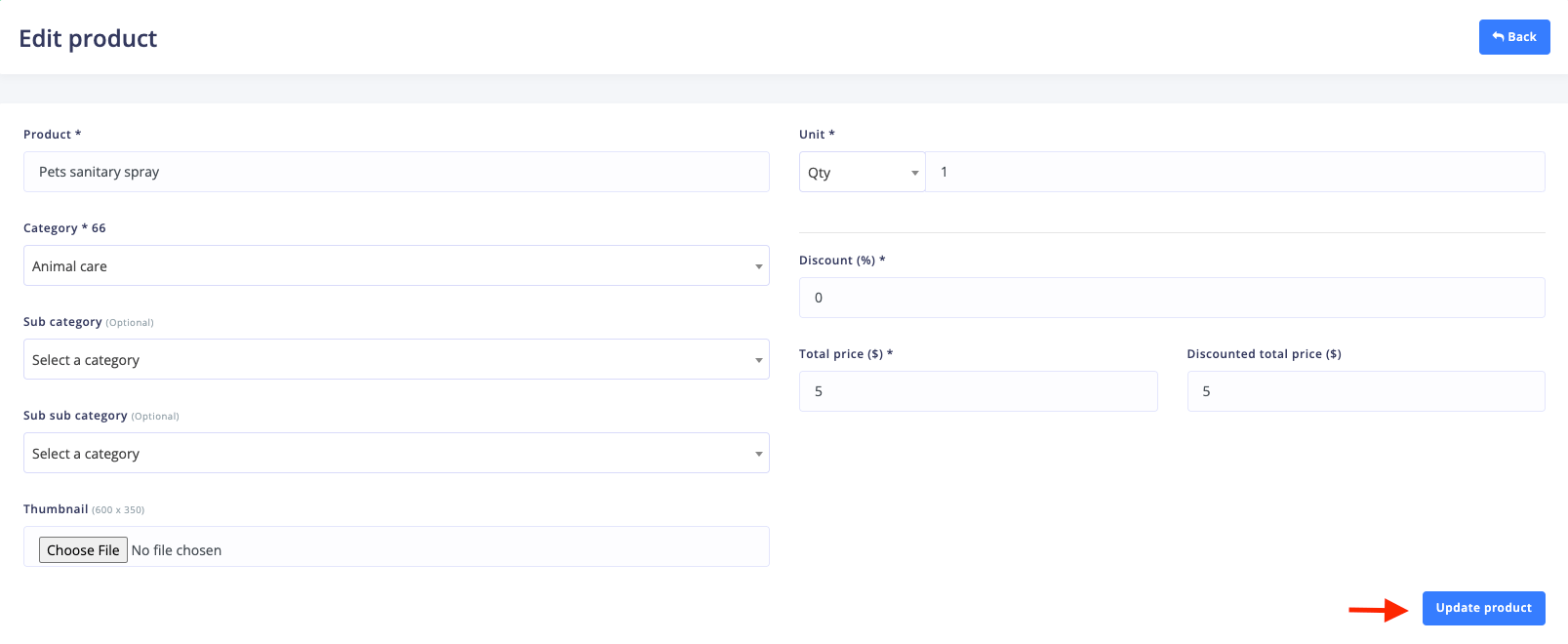Screen dimensions: 1568x644
Task: Click the 'Unit *' label
Action: (817, 135)
